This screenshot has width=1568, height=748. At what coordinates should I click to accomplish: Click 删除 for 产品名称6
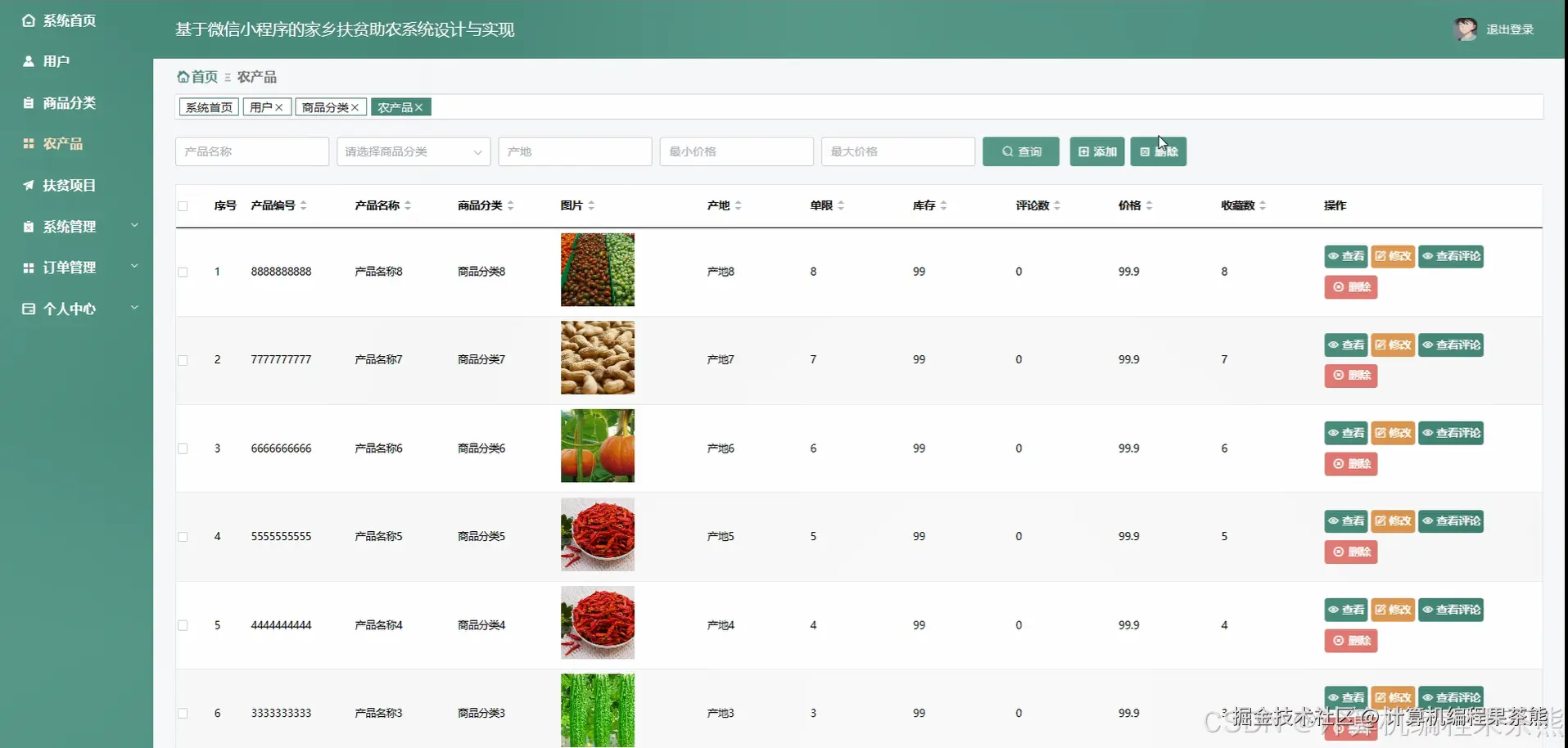click(x=1351, y=464)
